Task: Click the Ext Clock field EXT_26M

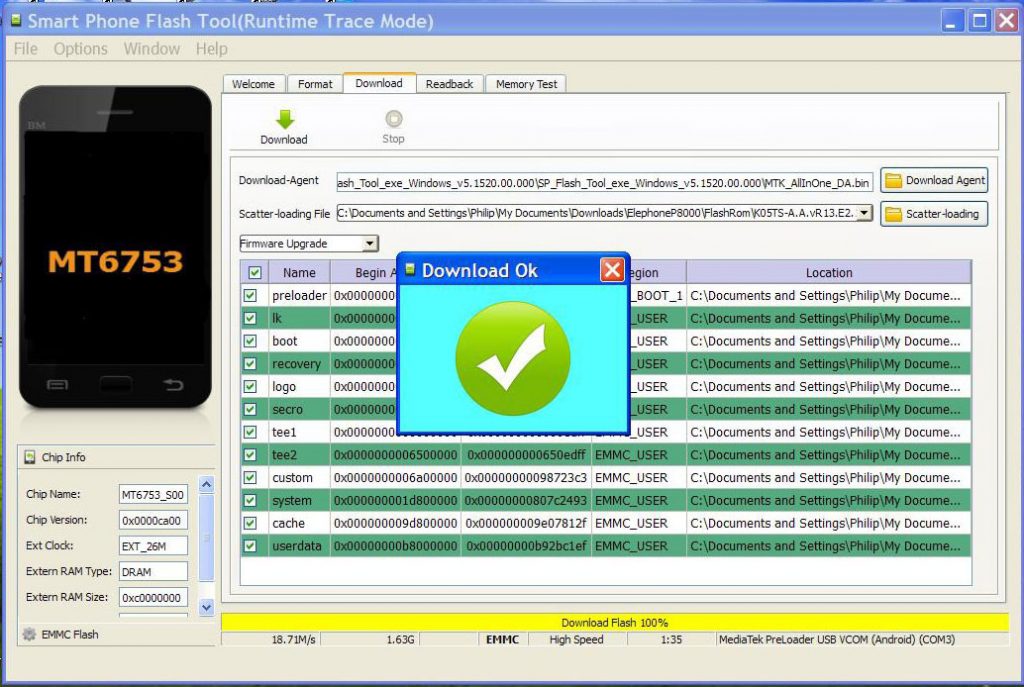Action: pos(153,546)
